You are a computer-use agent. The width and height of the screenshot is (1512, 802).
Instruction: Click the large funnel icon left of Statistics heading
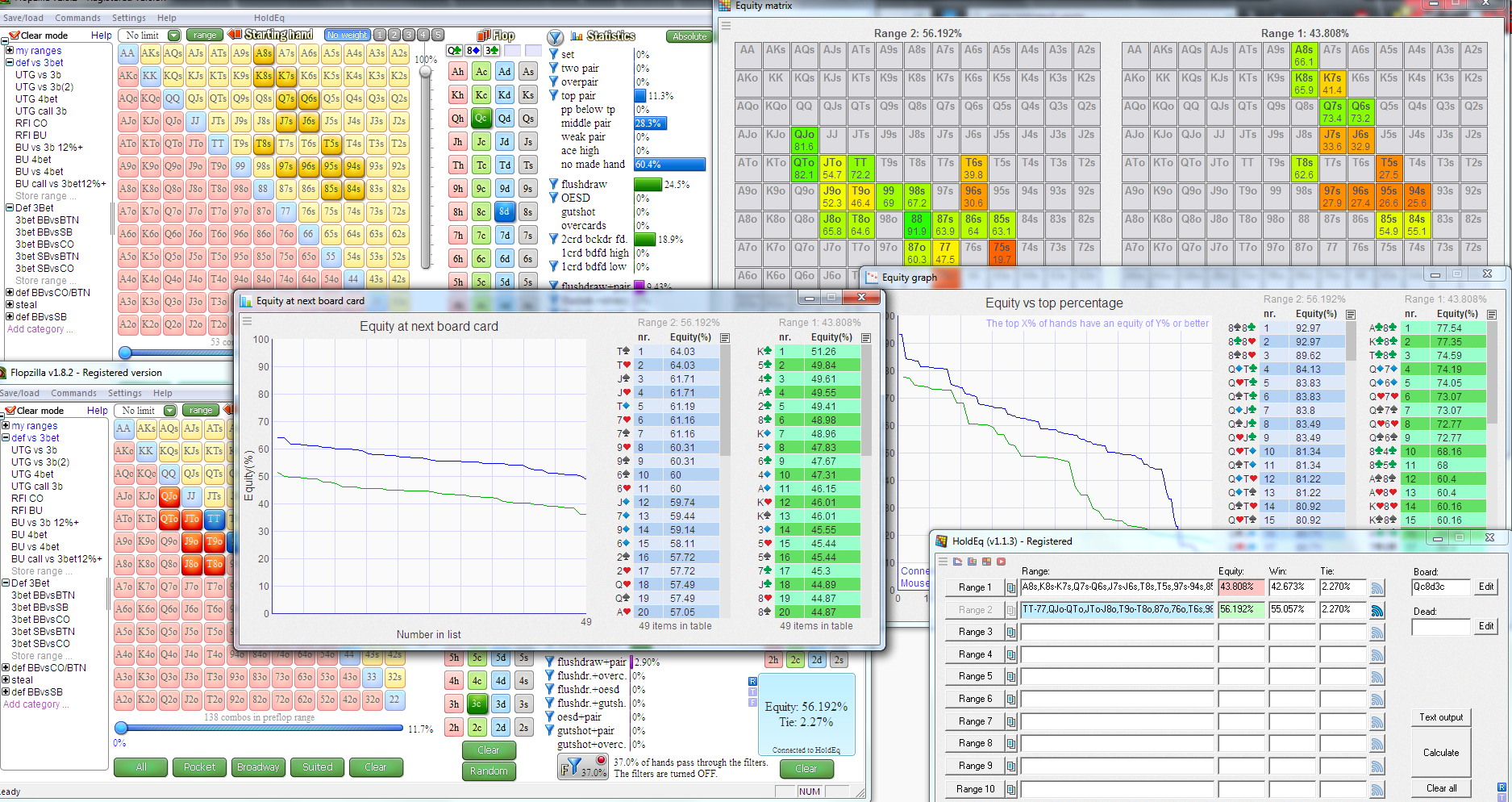coord(555,37)
